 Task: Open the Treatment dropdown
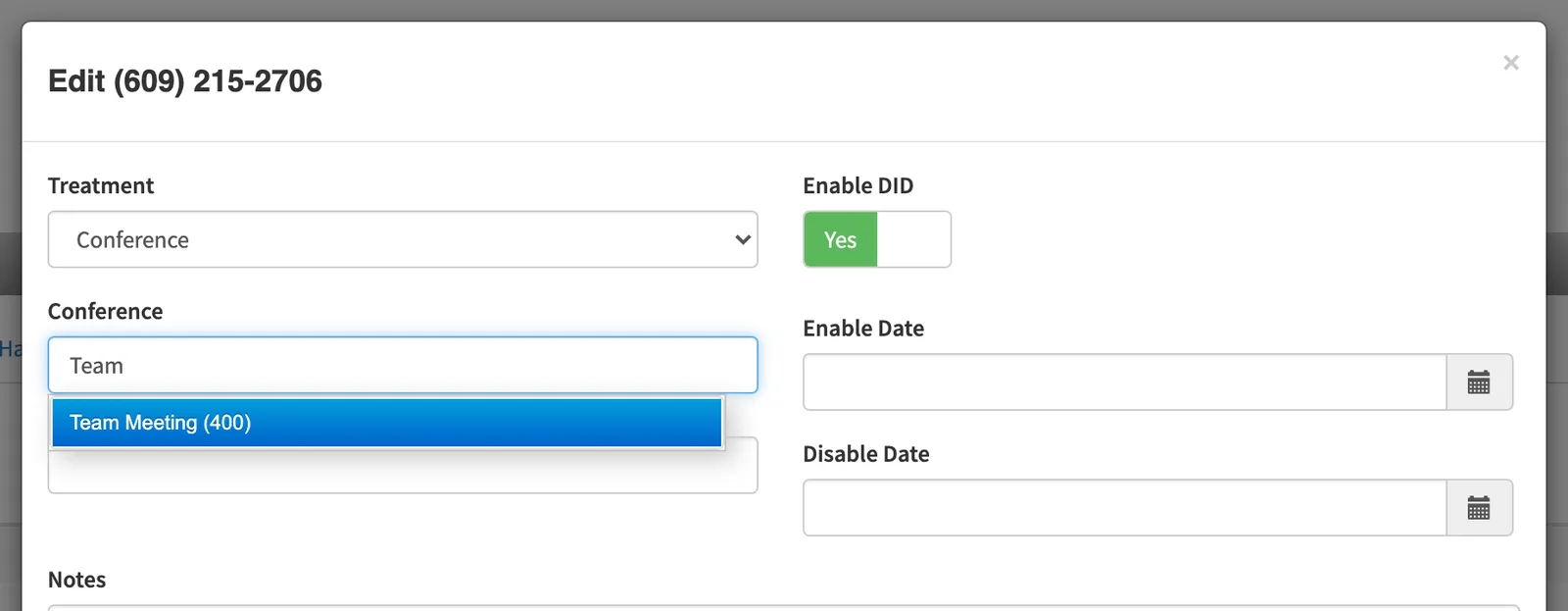pyautogui.click(x=403, y=239)
